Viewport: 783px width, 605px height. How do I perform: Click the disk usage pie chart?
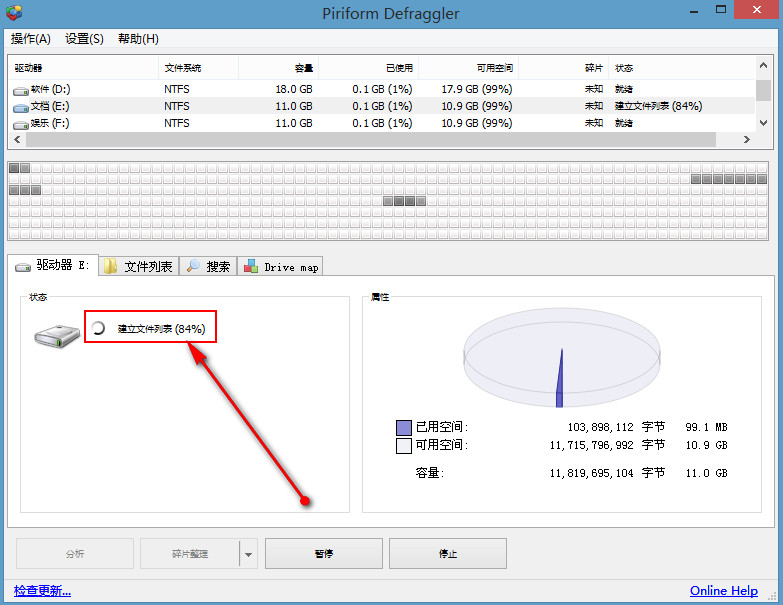pyautogui.click(x=562, y=358)
